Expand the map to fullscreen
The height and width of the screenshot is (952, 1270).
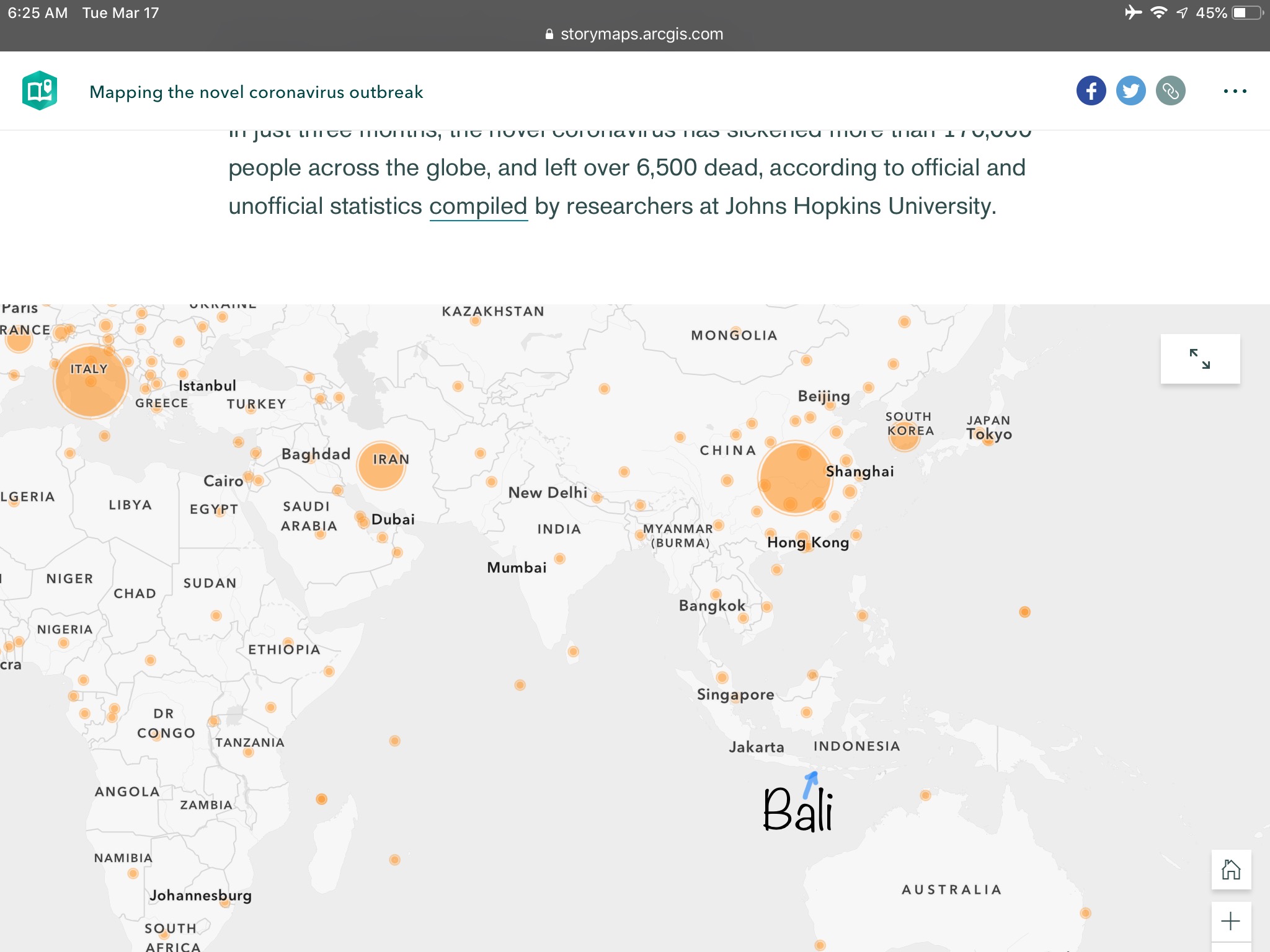[x=1200, y=359]
